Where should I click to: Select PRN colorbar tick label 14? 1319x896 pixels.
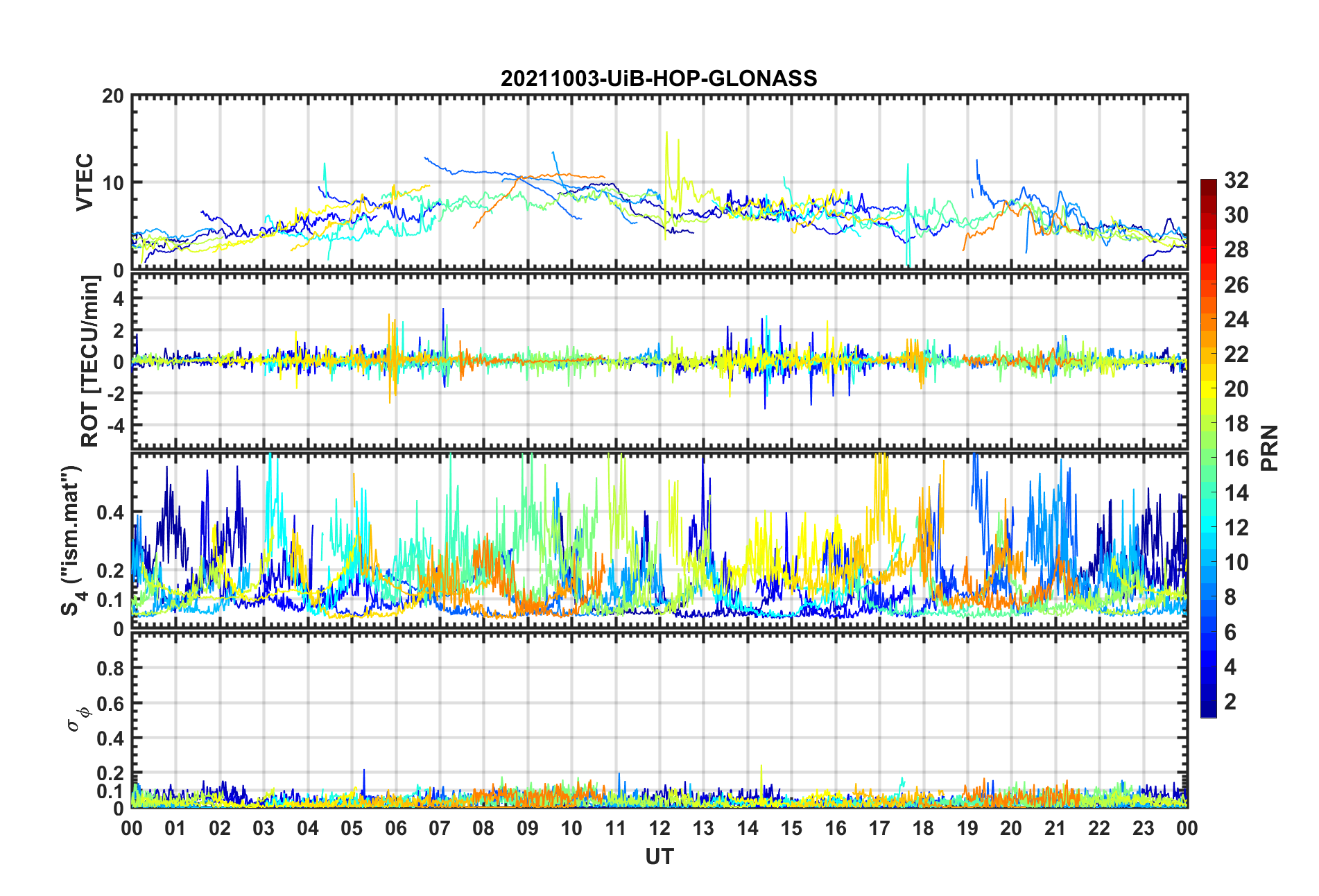tap(1236, 493)
